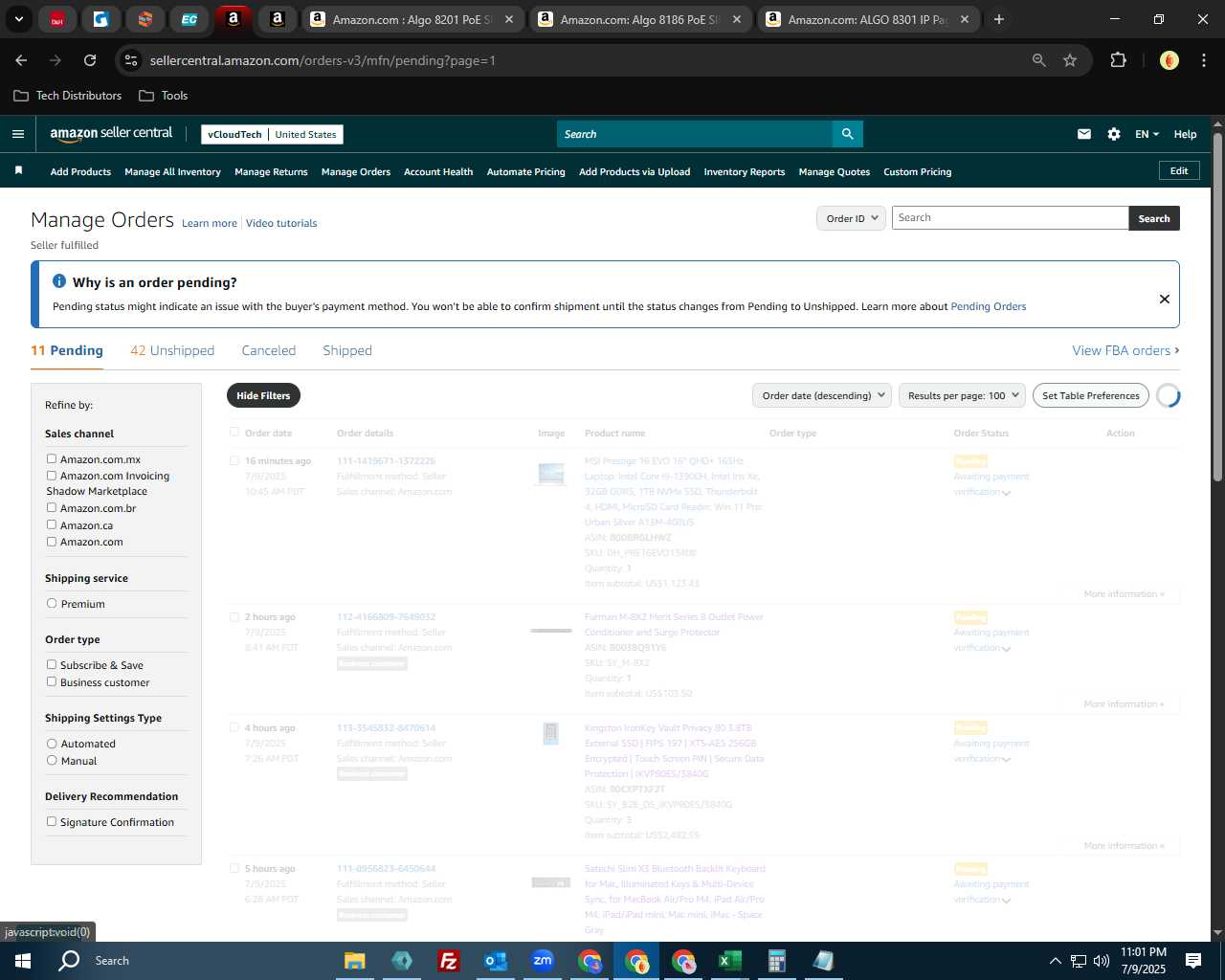This screenshot has width=1225, height=980.
Task: Open the Canceled orders tab
Action: [x=269, y=350]
